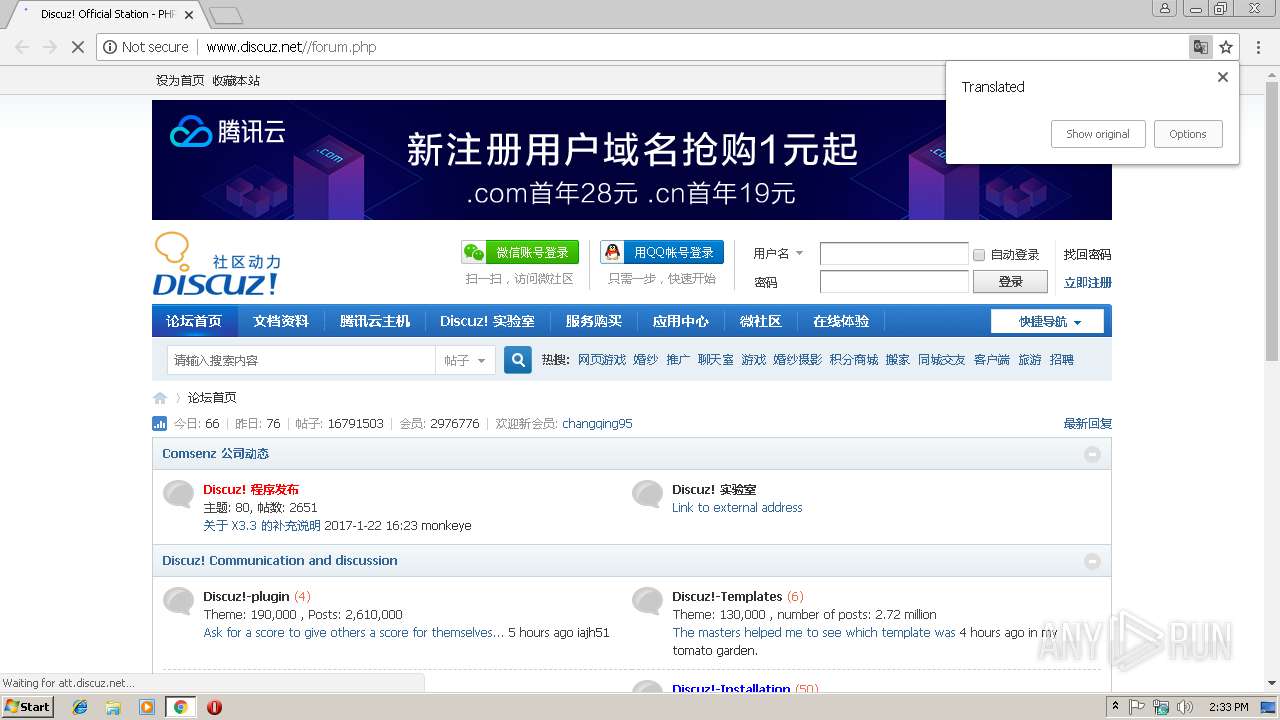
Task: Open the 微社区 nav item
Action: 760,321
